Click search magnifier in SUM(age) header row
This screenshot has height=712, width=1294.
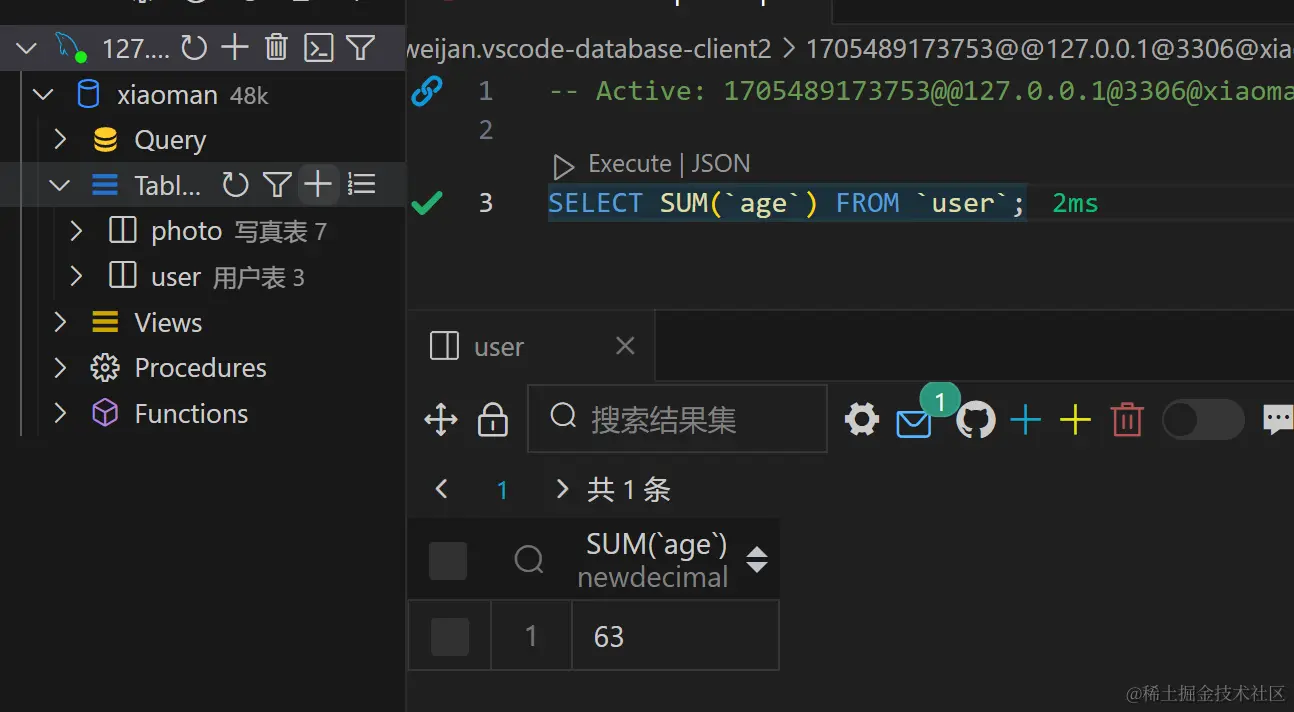click(x=529, y=560)
